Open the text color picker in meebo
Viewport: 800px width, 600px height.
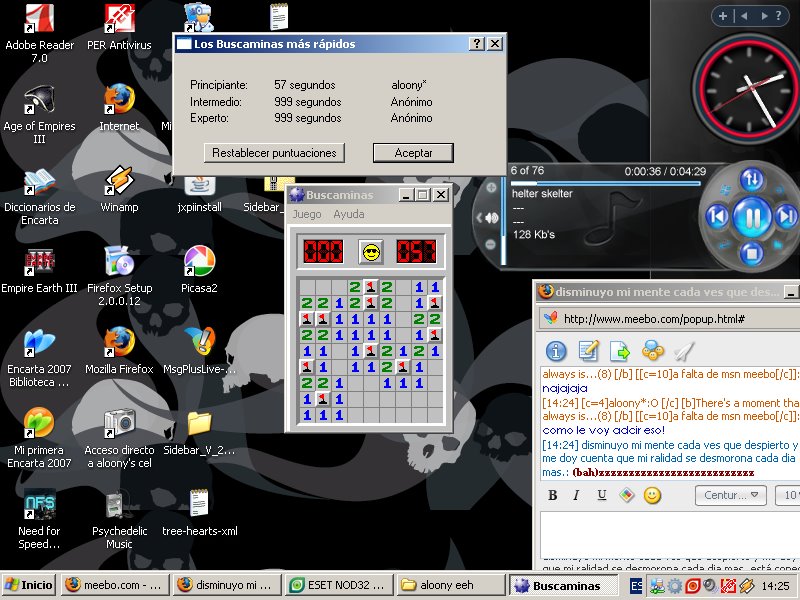point(627,495)
